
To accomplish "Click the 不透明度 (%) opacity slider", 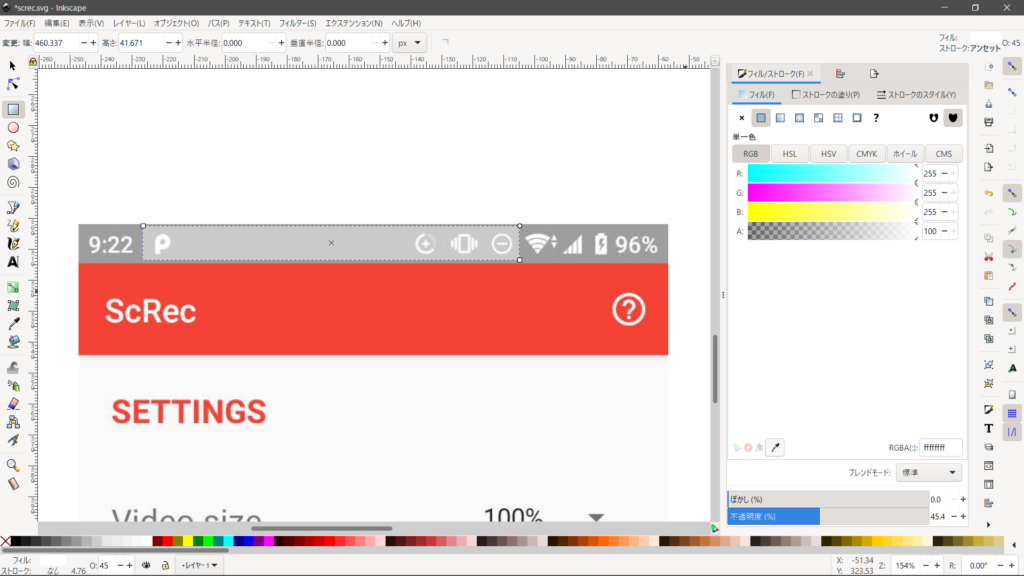I will [828, 517].
